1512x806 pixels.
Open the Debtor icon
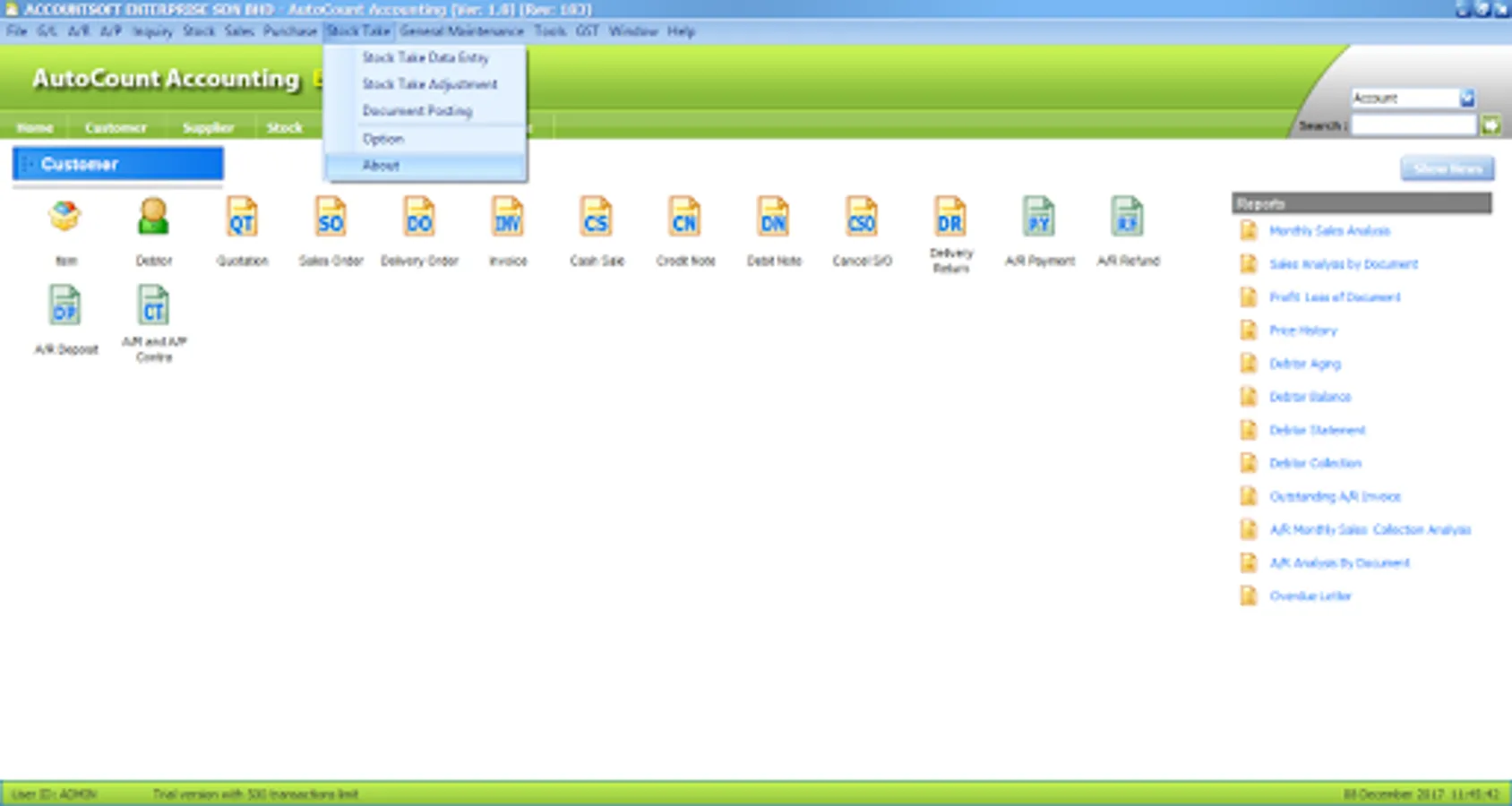pos(153,217)
